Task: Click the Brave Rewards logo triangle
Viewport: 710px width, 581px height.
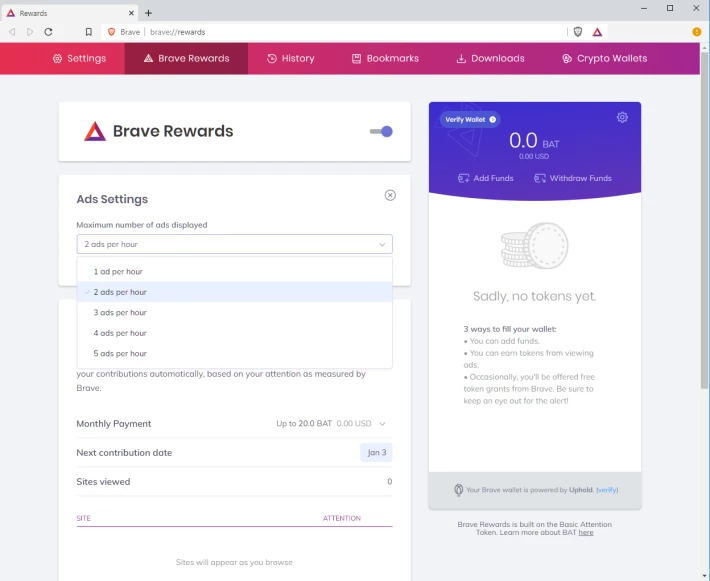Action: coord(95,131)
